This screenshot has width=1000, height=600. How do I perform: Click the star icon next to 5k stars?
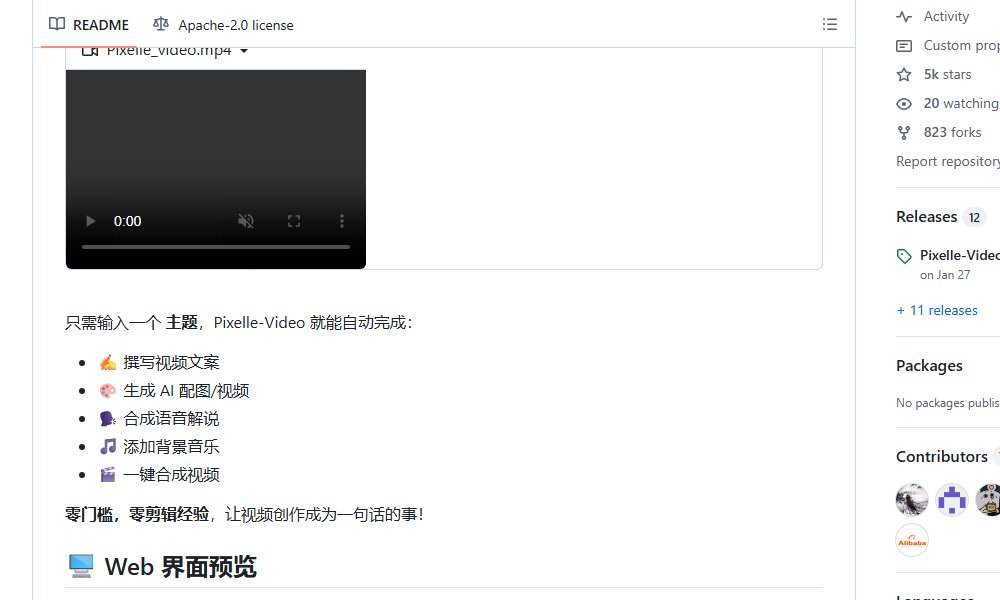(905, 74)
